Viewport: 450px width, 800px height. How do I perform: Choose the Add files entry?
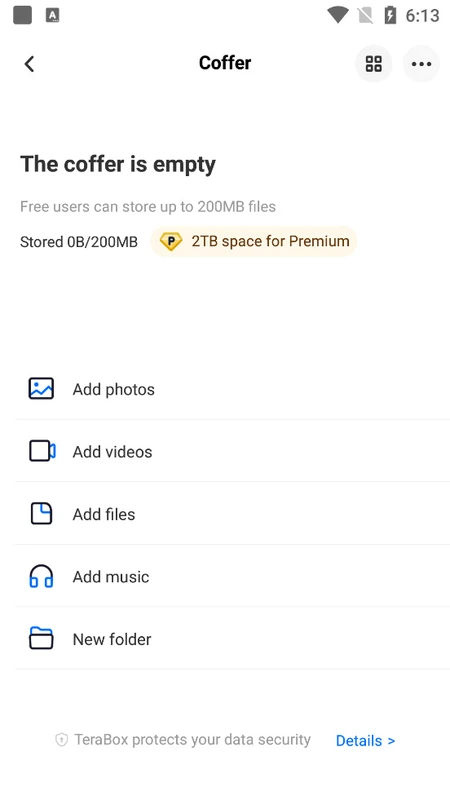233,514
